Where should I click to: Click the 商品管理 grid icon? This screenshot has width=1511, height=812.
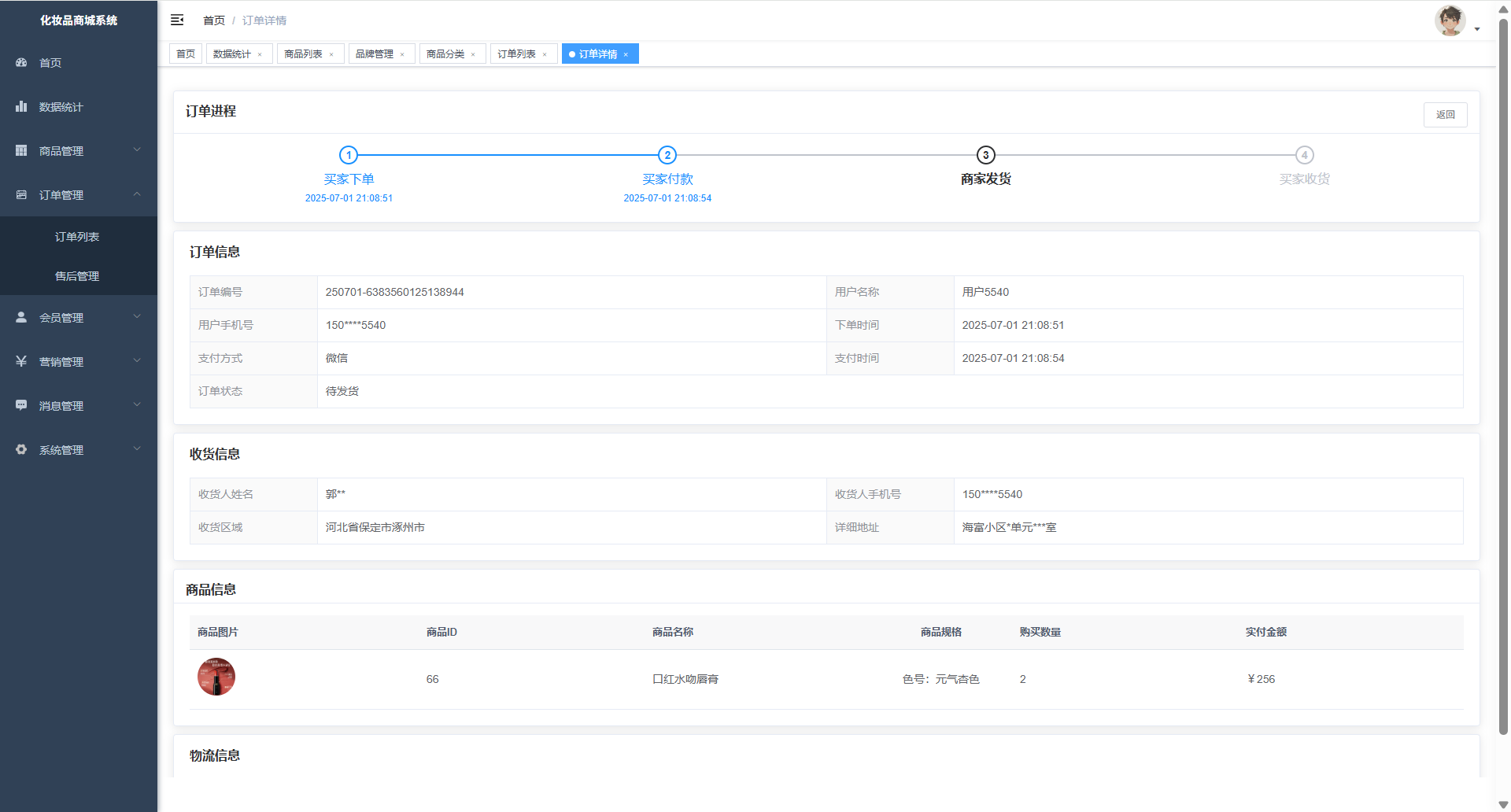(x=21, y=150)
